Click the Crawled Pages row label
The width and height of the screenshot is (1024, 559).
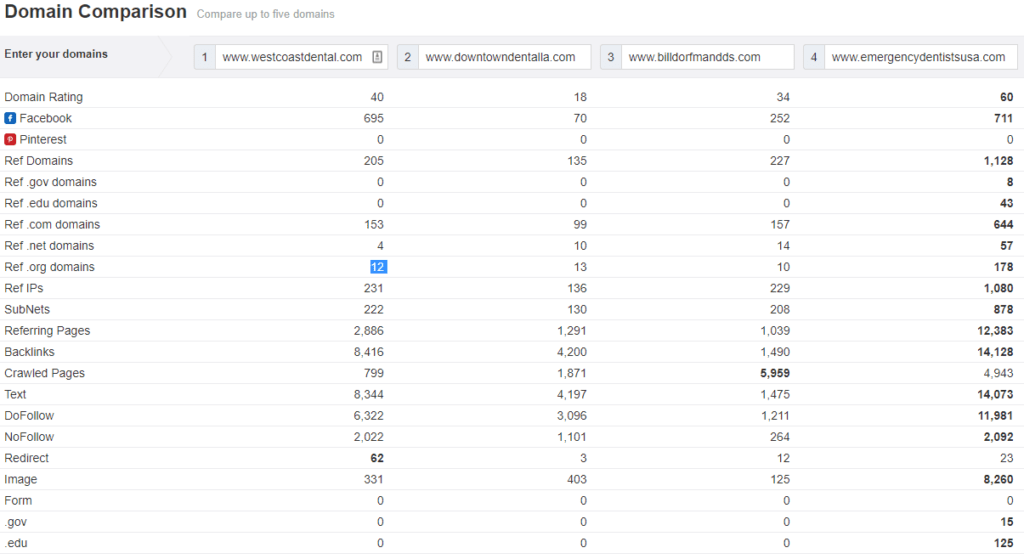44,373
